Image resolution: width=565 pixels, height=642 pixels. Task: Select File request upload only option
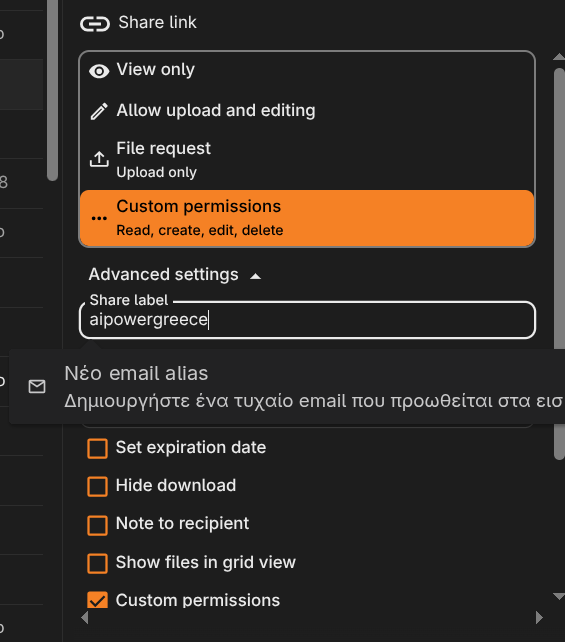pos(307,160)
